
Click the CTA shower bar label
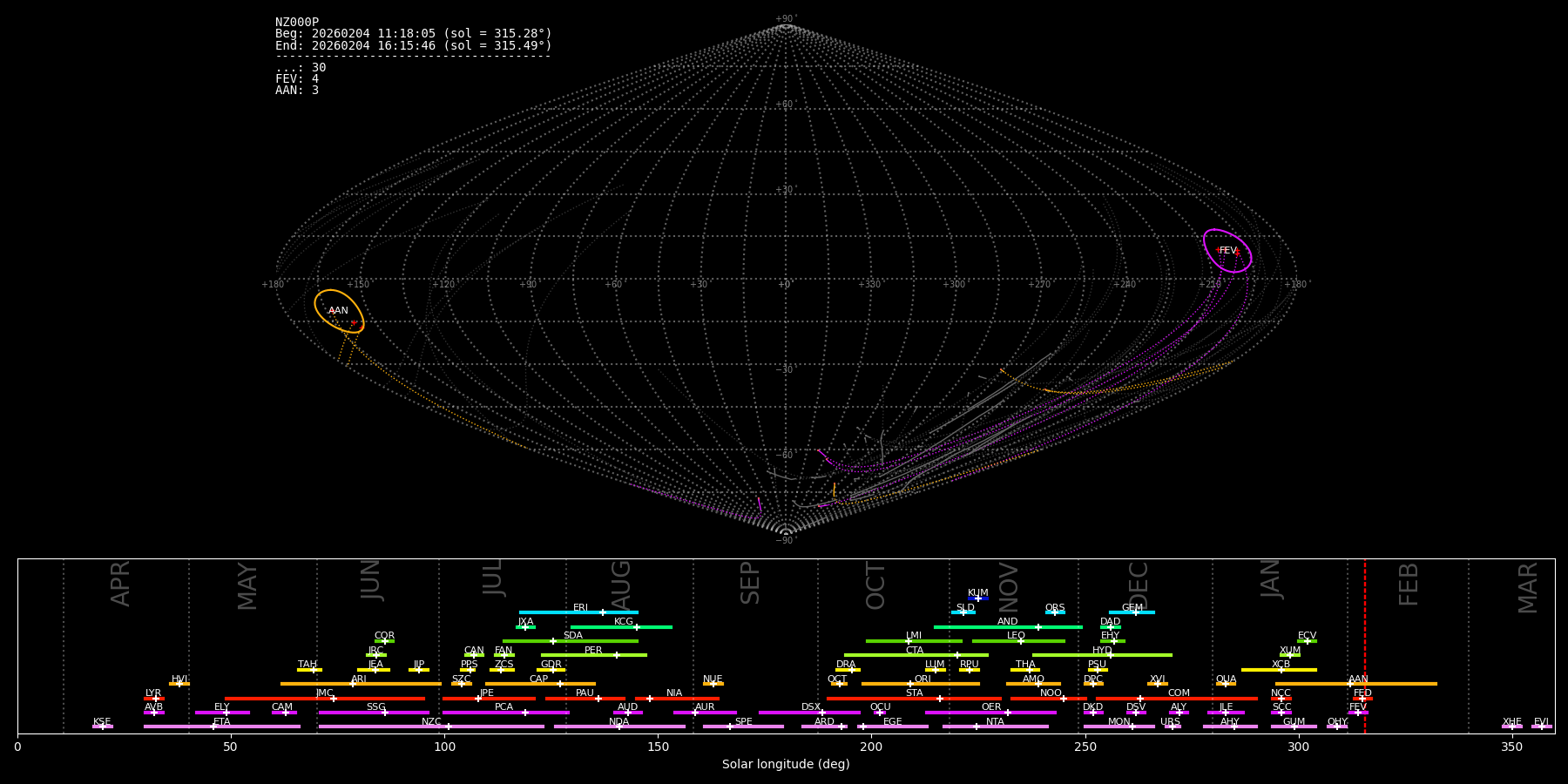tap(914, 651)
